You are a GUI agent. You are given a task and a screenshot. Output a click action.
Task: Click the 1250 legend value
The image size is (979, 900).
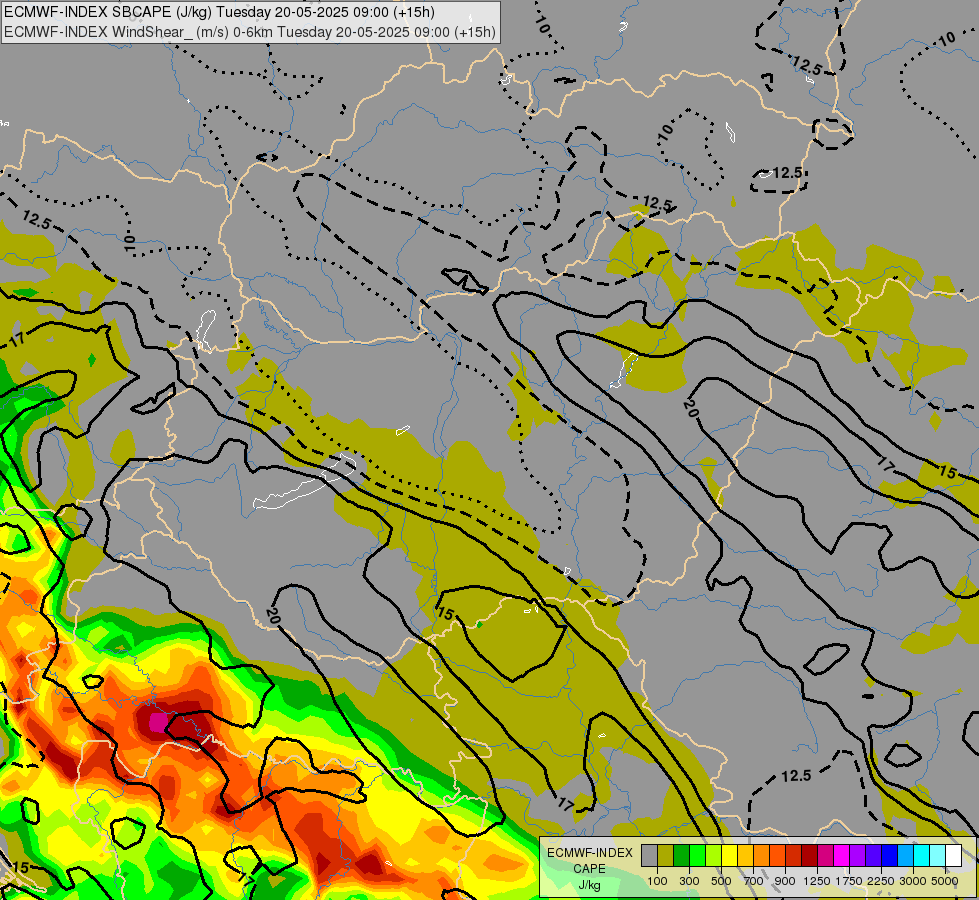coord(817,881)
